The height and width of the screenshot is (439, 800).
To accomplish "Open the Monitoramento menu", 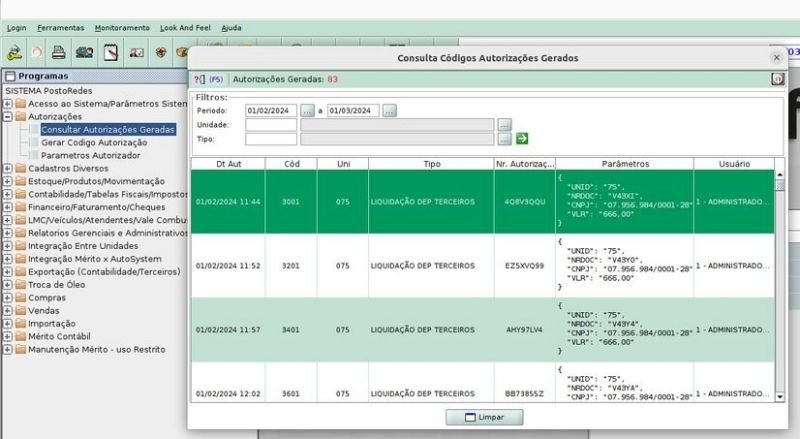I will 122,28.
